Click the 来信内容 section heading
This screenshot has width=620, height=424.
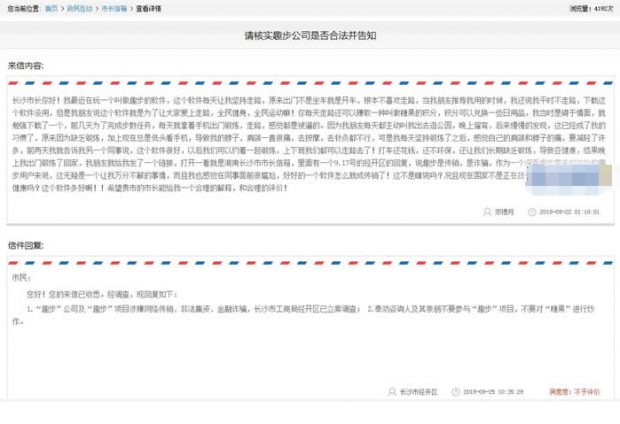(x=26, y=66)
